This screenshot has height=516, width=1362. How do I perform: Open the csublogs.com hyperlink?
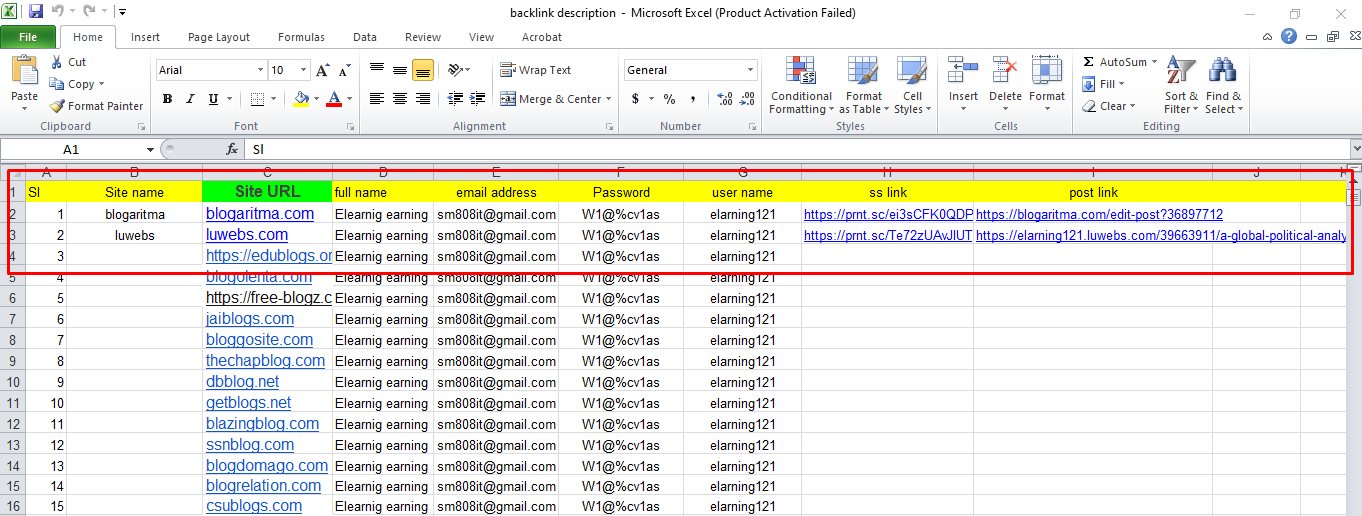coord(254,506)
